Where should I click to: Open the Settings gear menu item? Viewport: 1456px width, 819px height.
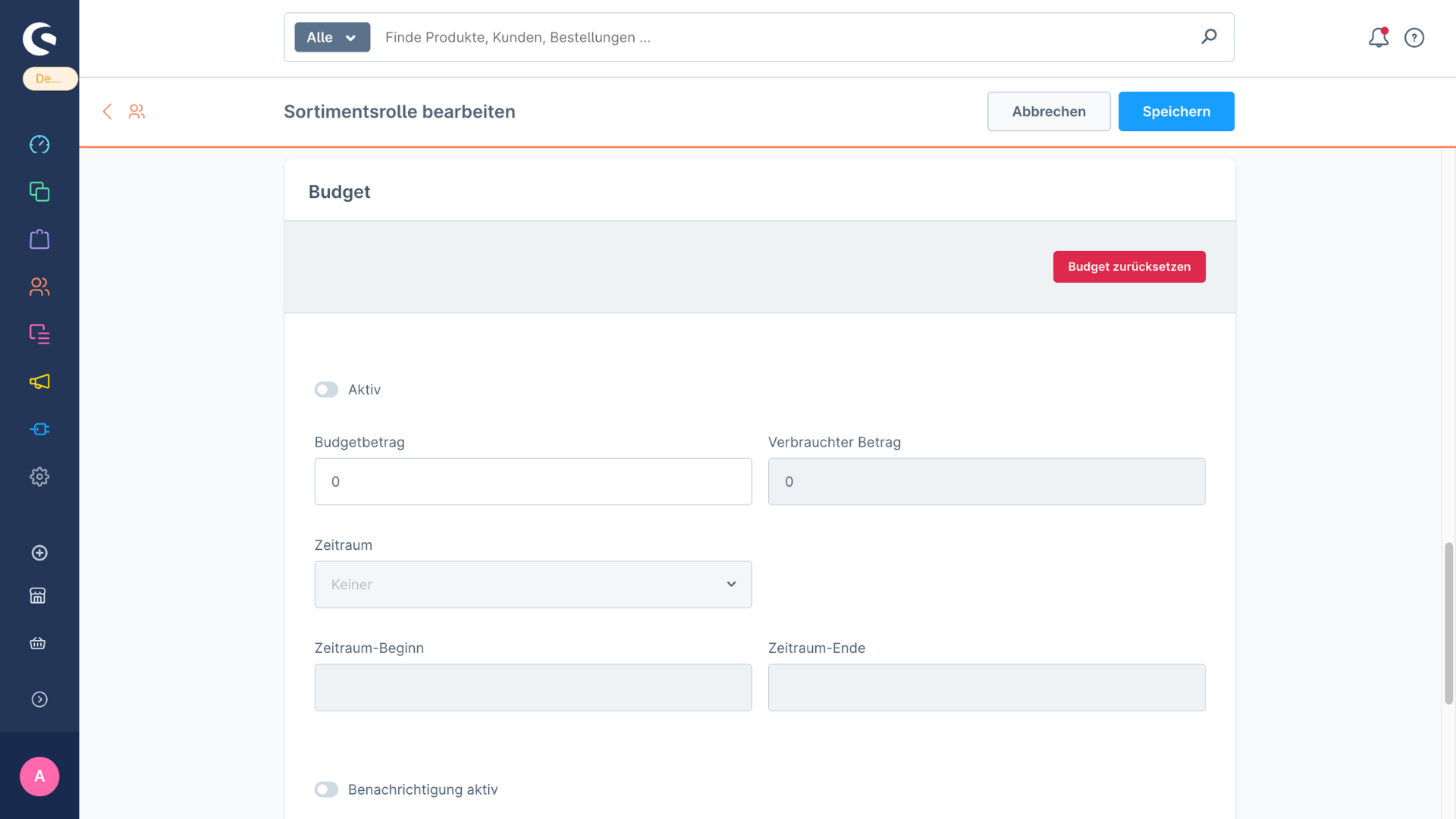[39, 476]
